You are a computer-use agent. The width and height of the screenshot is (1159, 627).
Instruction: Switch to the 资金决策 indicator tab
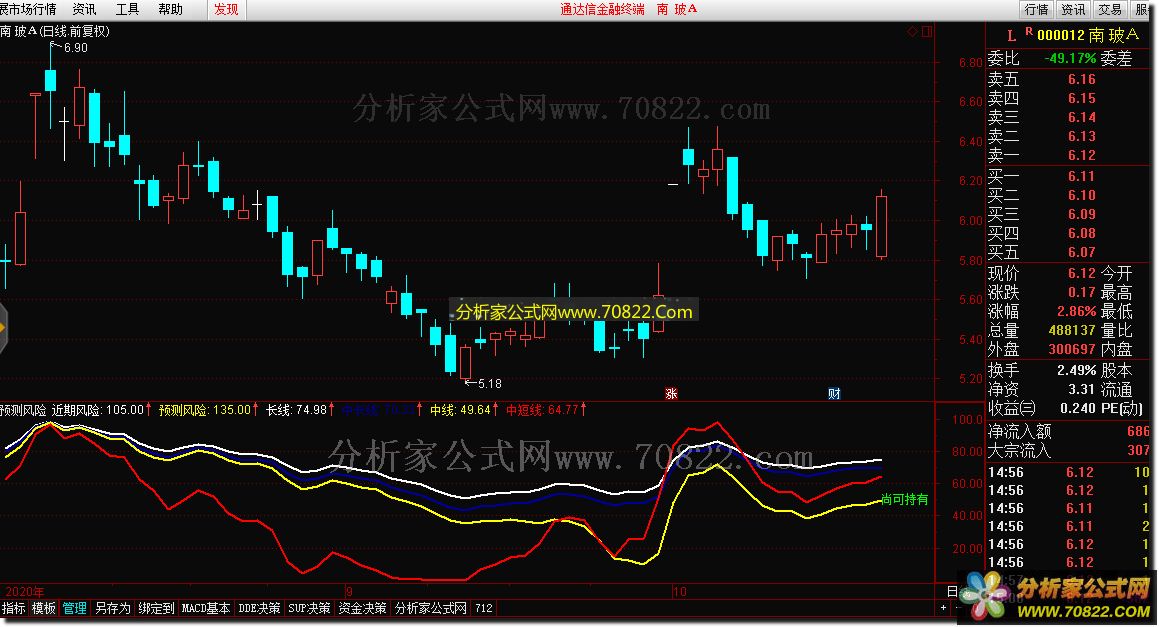click(362, 609)
